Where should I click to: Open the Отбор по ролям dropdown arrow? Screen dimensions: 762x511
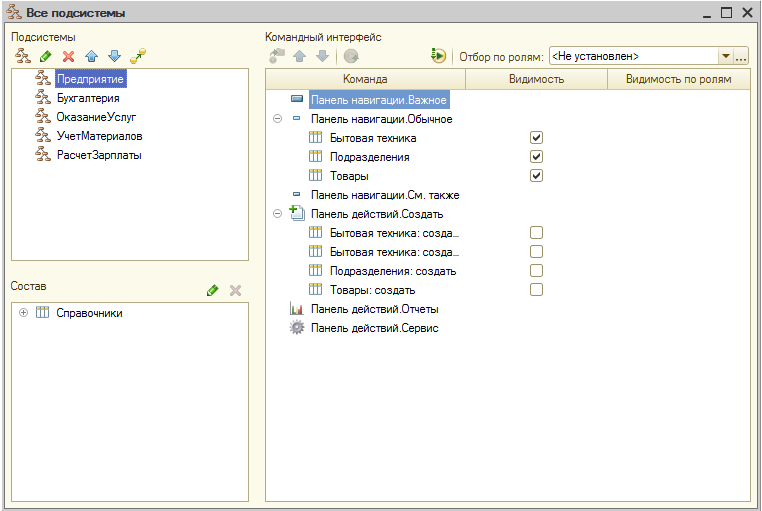(x=725, y=57)
